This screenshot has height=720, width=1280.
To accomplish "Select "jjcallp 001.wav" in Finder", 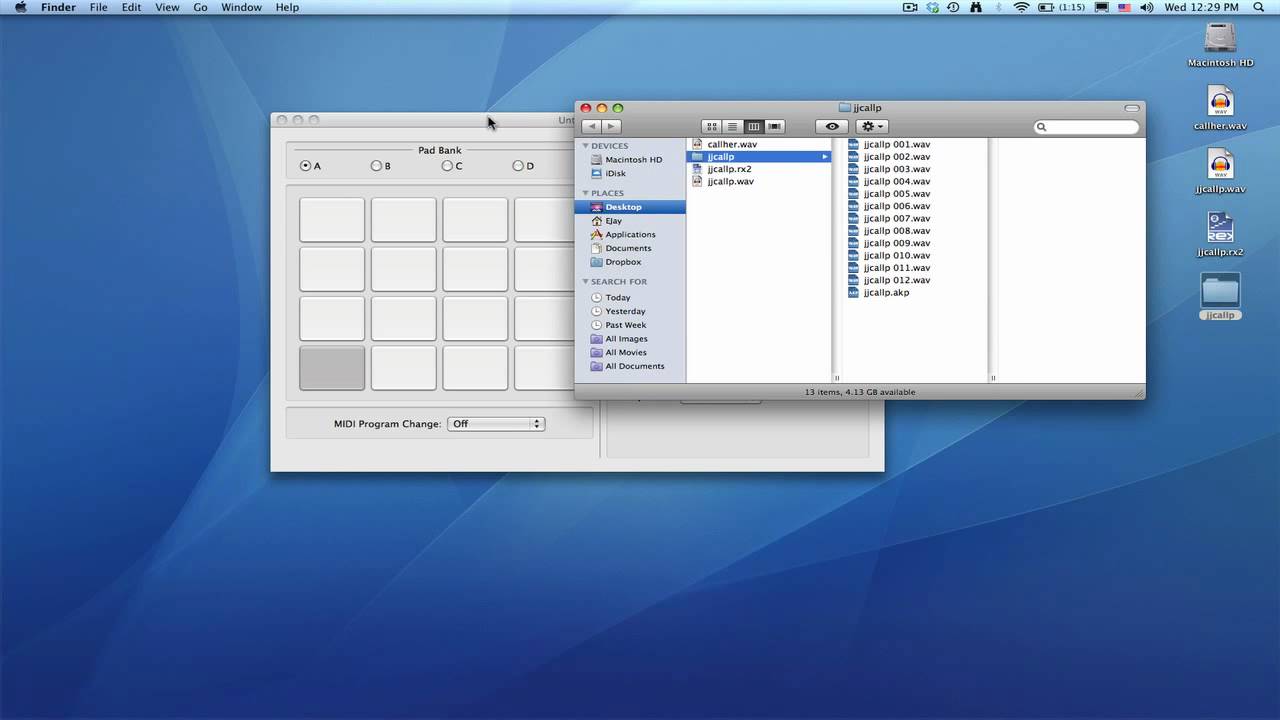I will tap(896, 144).
